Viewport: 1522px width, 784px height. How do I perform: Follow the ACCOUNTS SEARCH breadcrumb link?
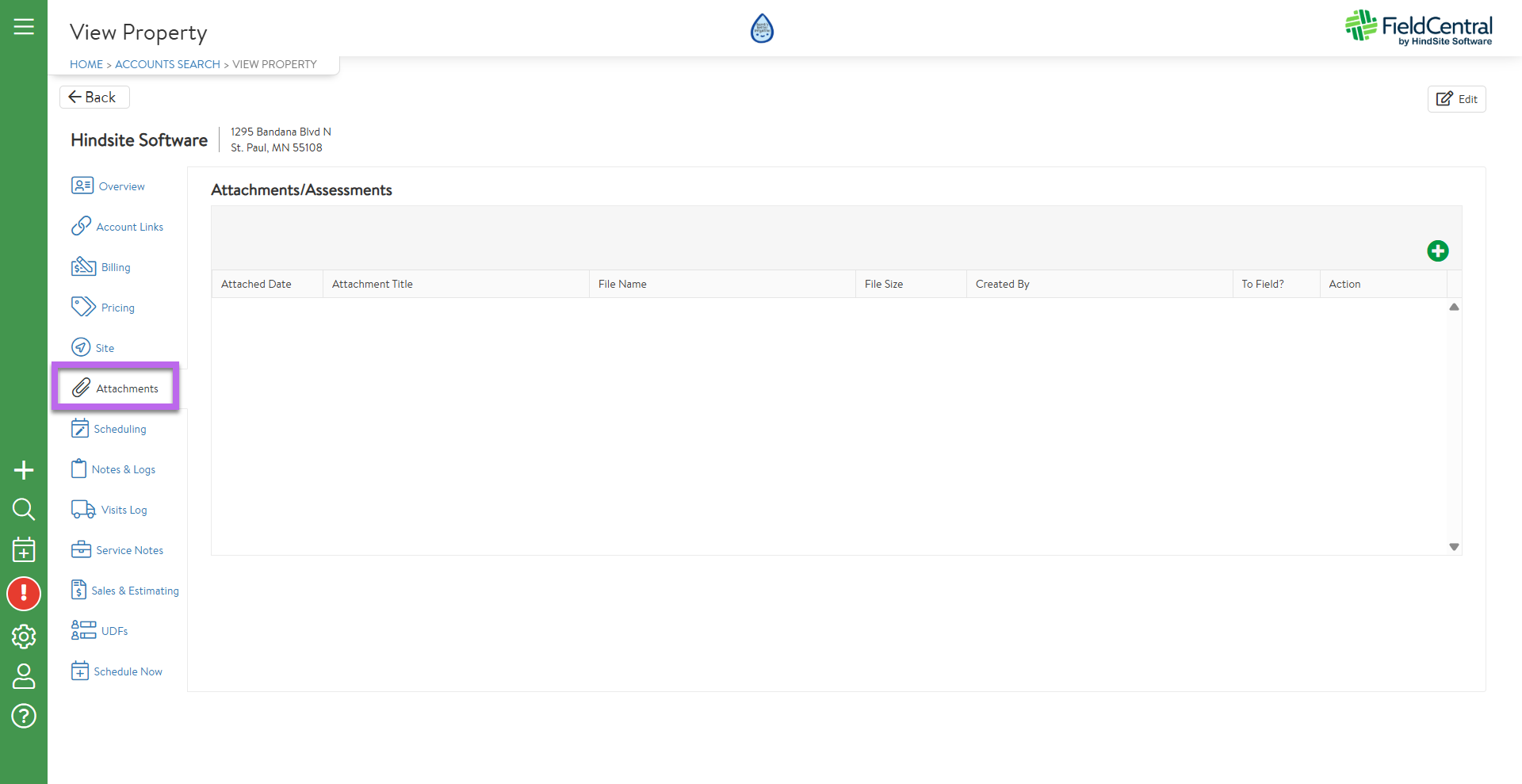[x=167, y=64]
